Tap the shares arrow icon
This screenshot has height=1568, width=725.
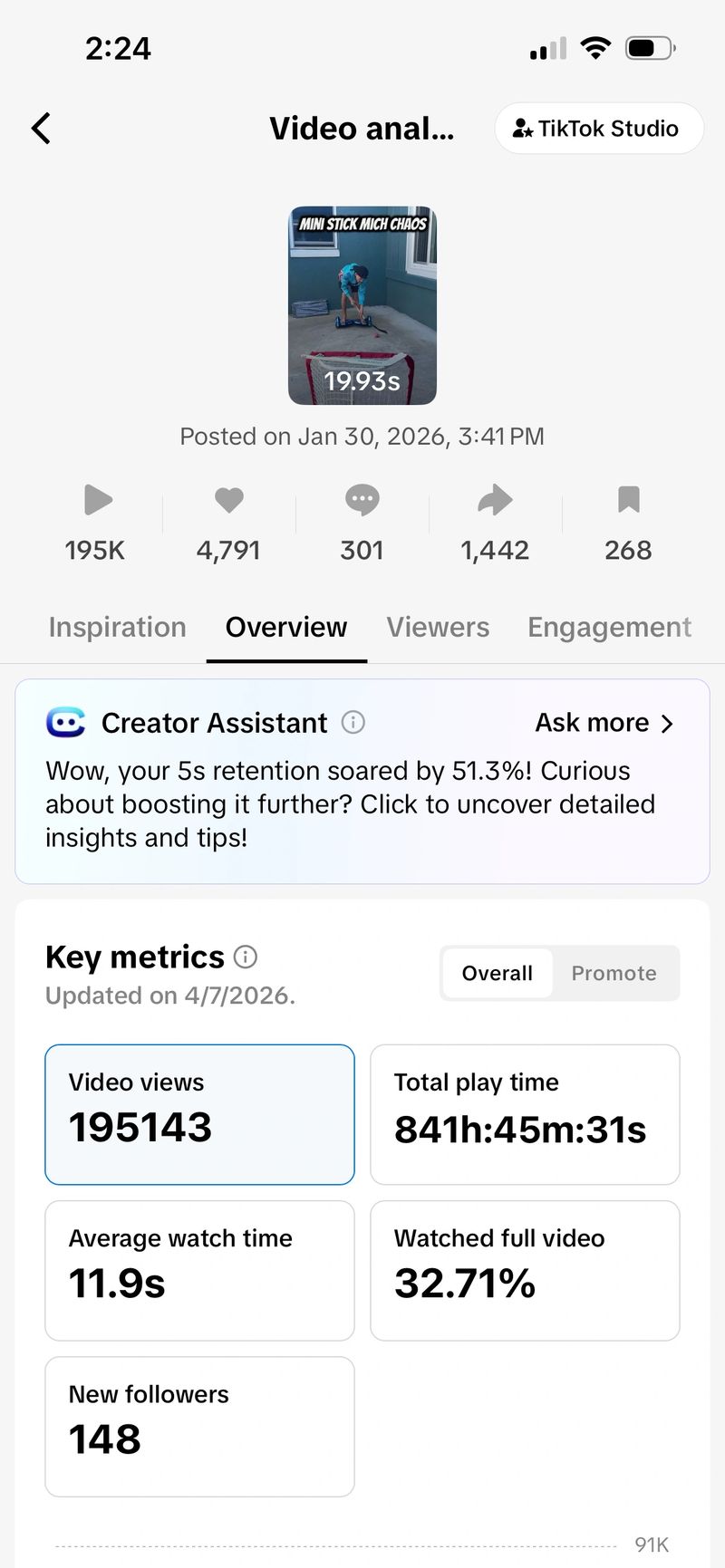495,500
